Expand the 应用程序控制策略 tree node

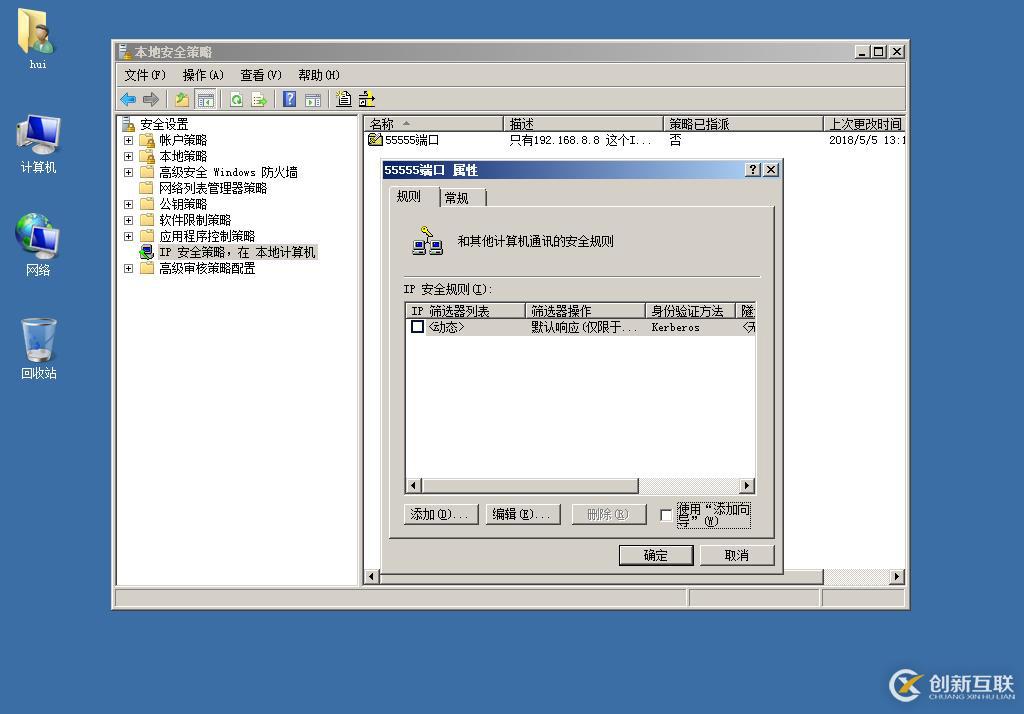click(129, 236)
